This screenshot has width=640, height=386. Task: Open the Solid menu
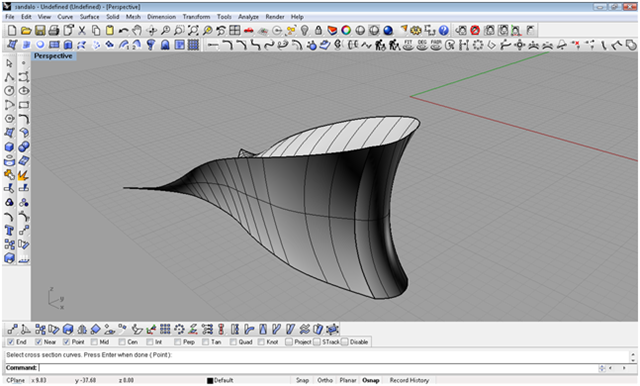click(x=113, y=17)
